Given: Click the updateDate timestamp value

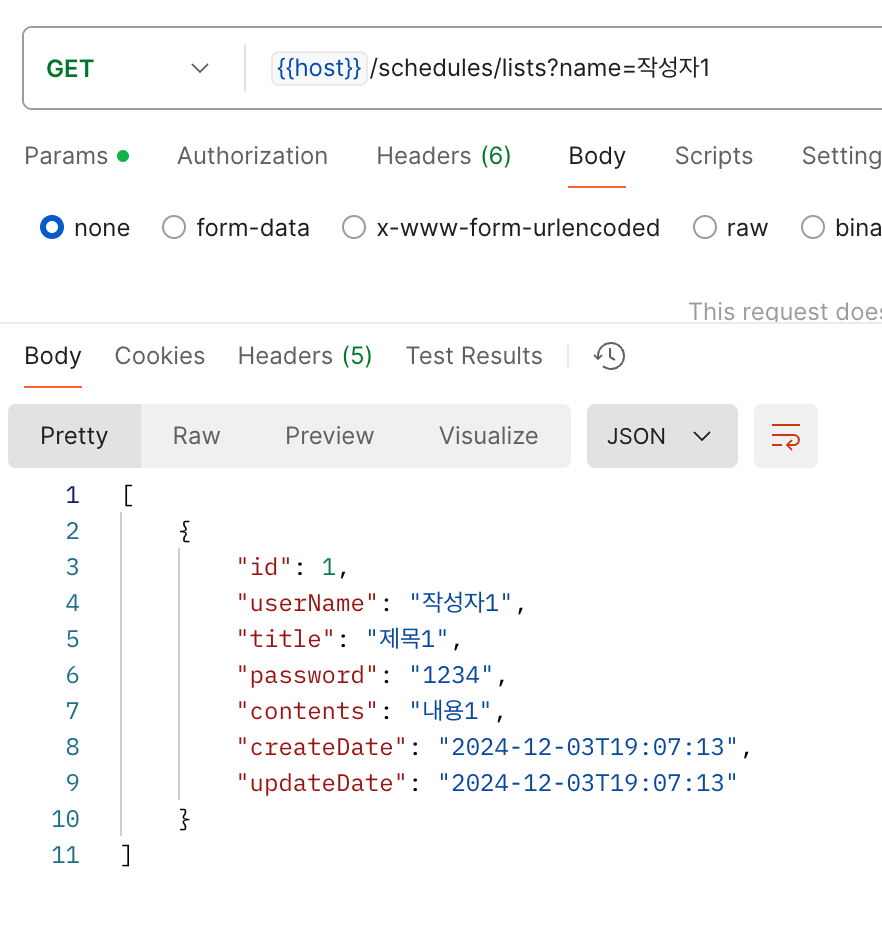Looking at the screenshot, I should click(588, 783).
